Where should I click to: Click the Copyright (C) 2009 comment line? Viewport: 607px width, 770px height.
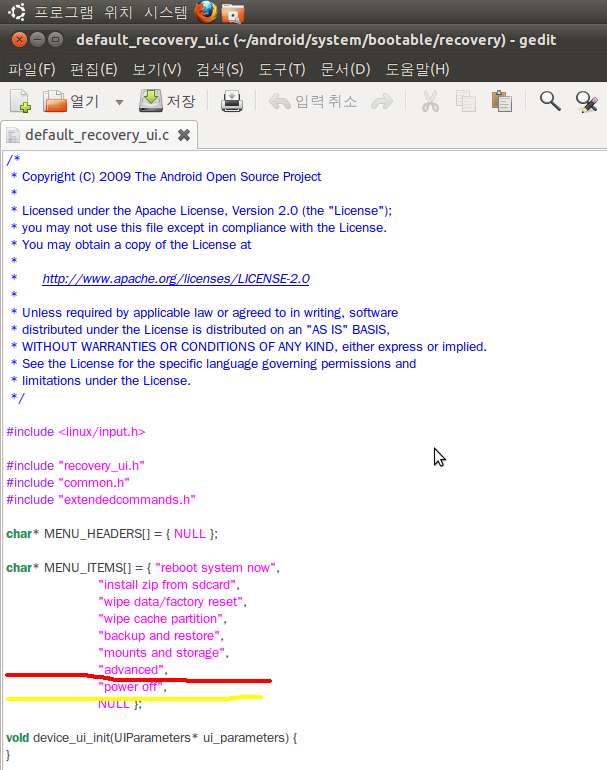click(x=166, y=177)
